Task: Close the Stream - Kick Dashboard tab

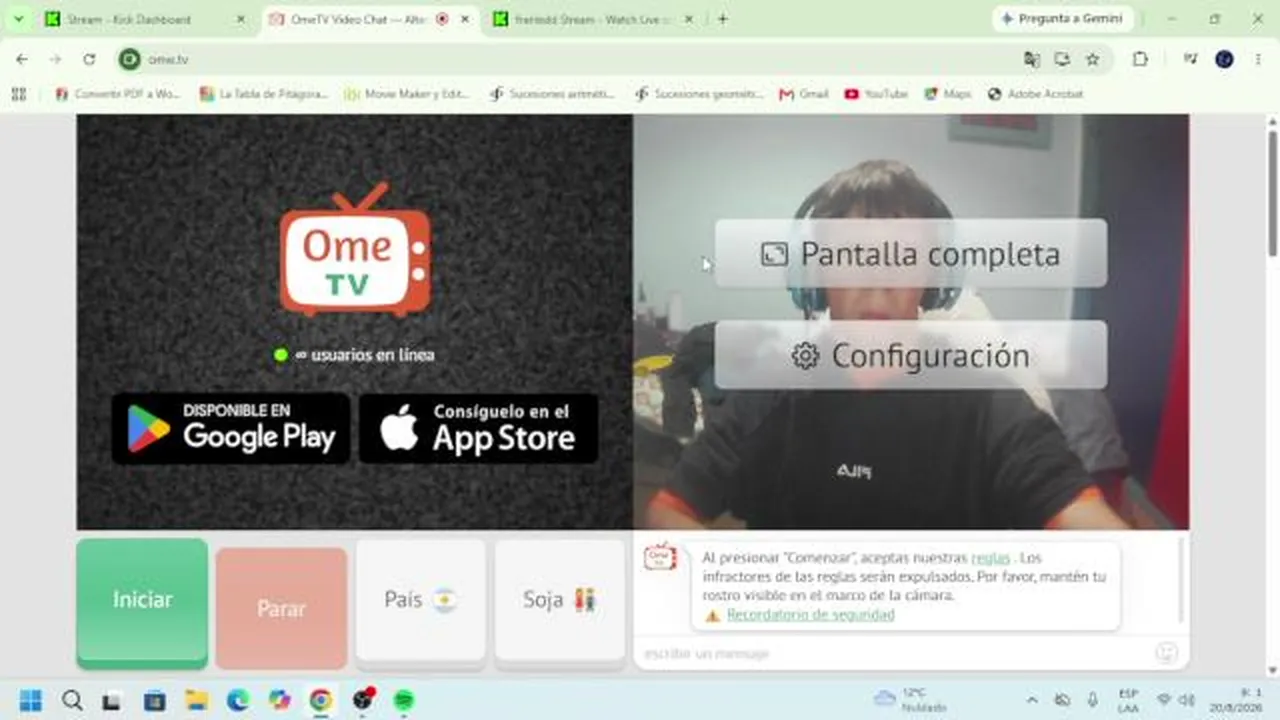Action: (240, 19)
